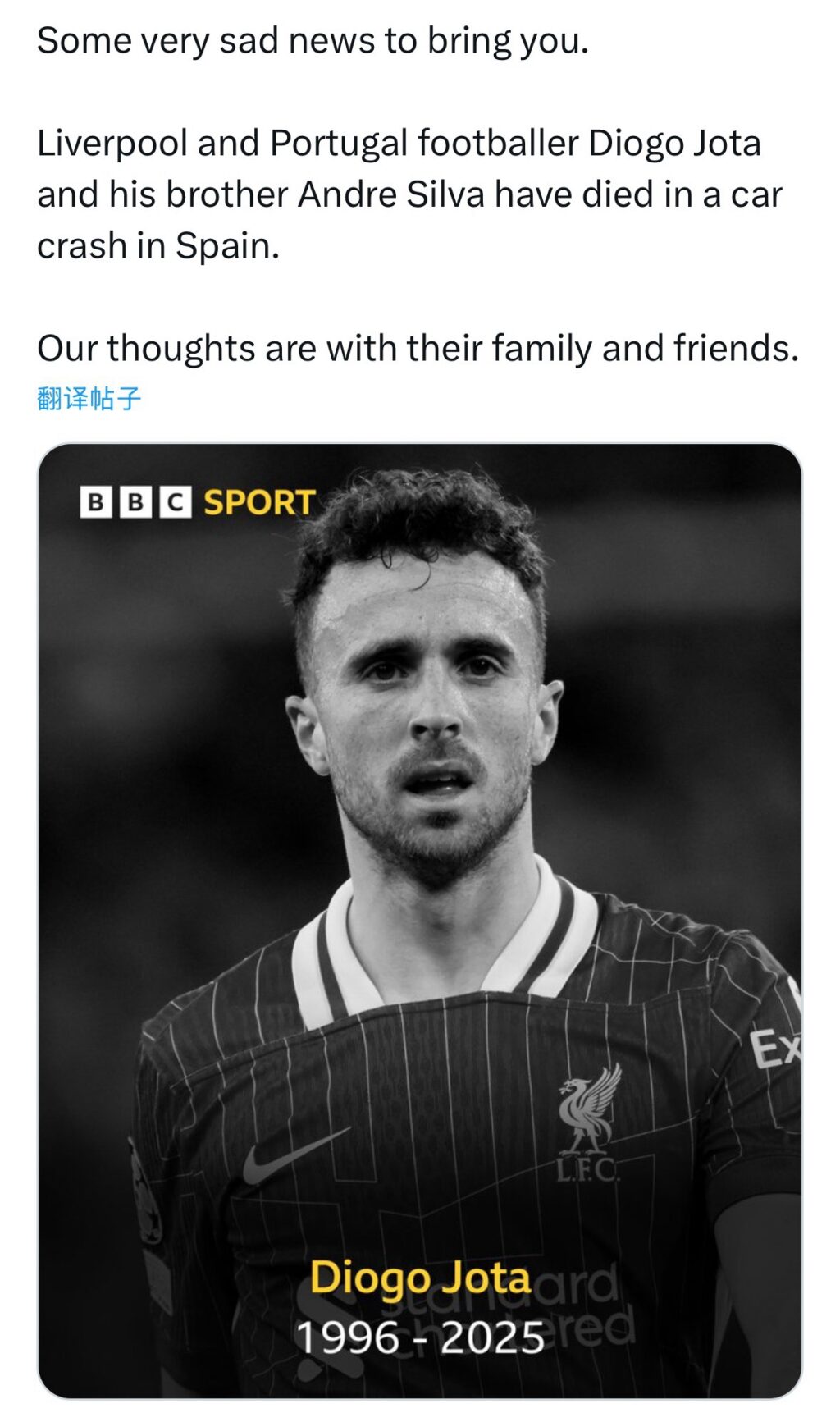Click the middle B block of BBC logo
This screenshot has width=840, height=1422.
pyautogui.click(x=135, y=502)
